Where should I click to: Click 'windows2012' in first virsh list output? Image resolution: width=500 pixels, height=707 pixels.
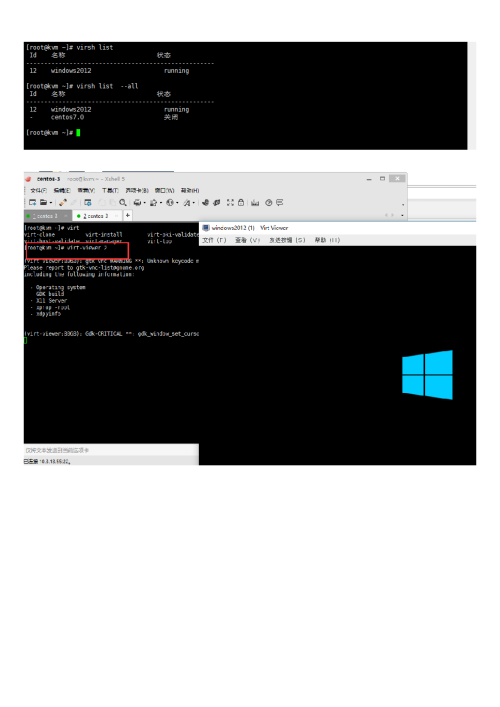coord(71,71)
